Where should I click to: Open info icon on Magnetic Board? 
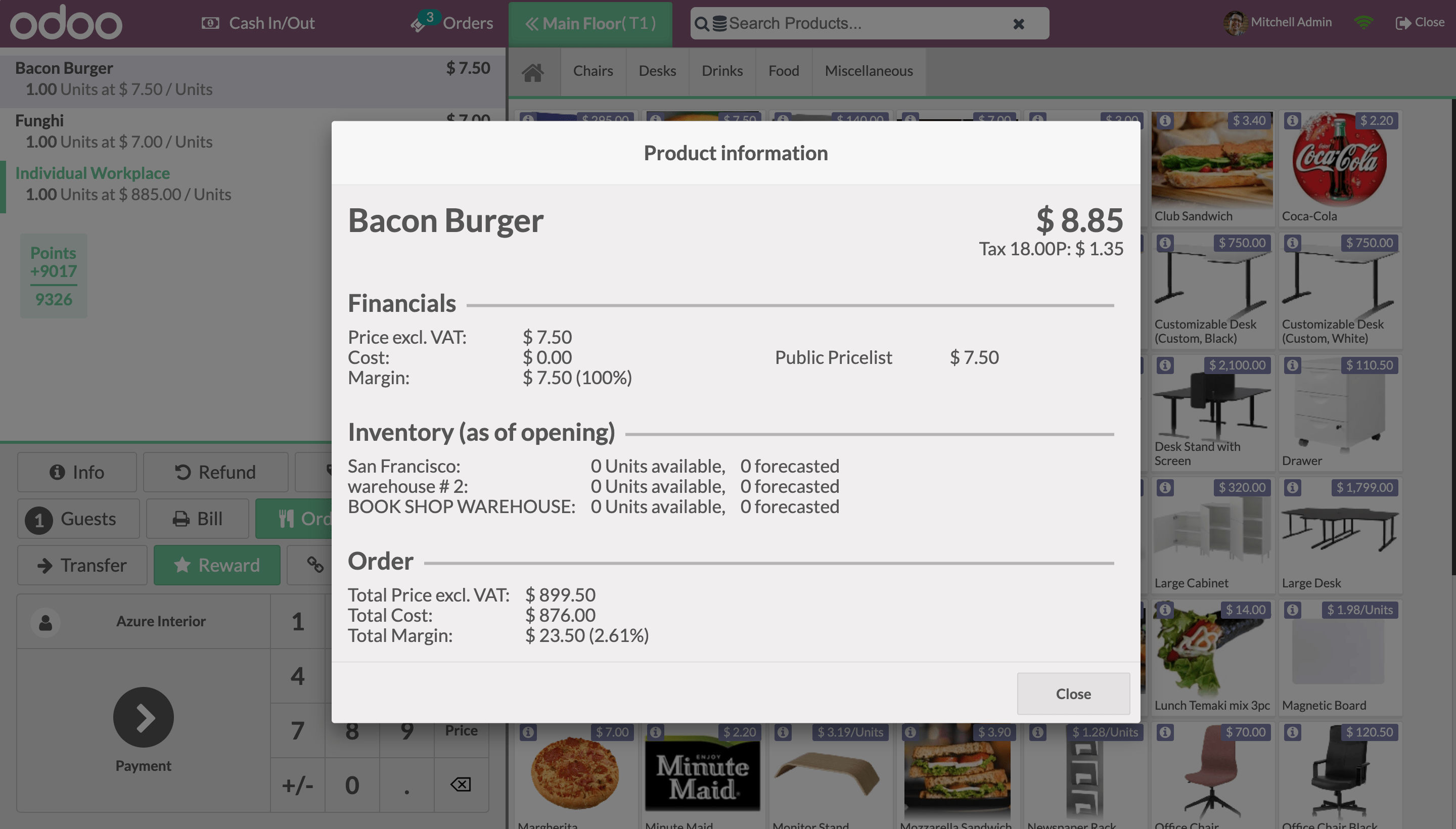pyautogui.click(x=1292, y=610)
